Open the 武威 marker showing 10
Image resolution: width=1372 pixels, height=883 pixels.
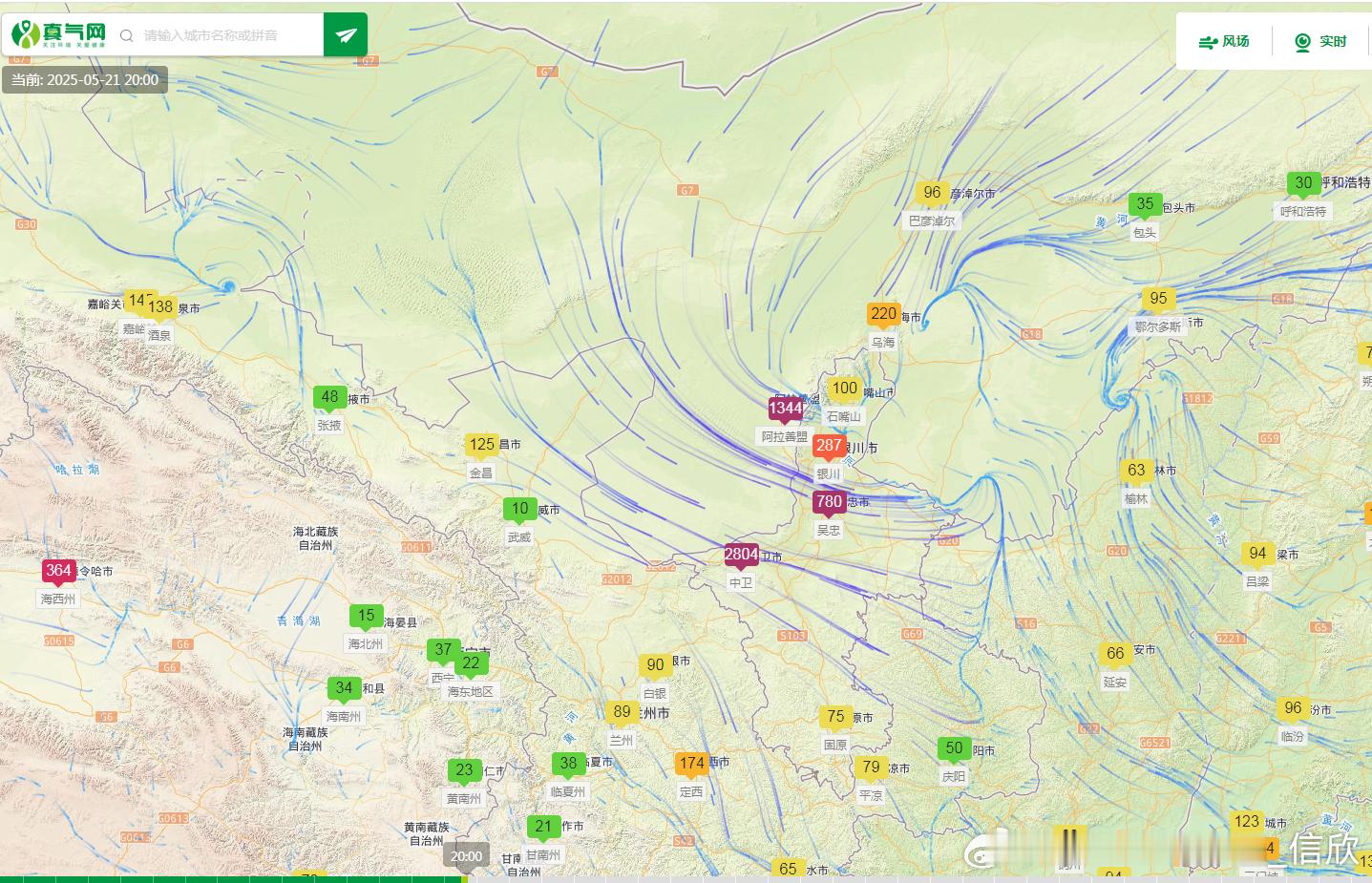click(519, 510)
